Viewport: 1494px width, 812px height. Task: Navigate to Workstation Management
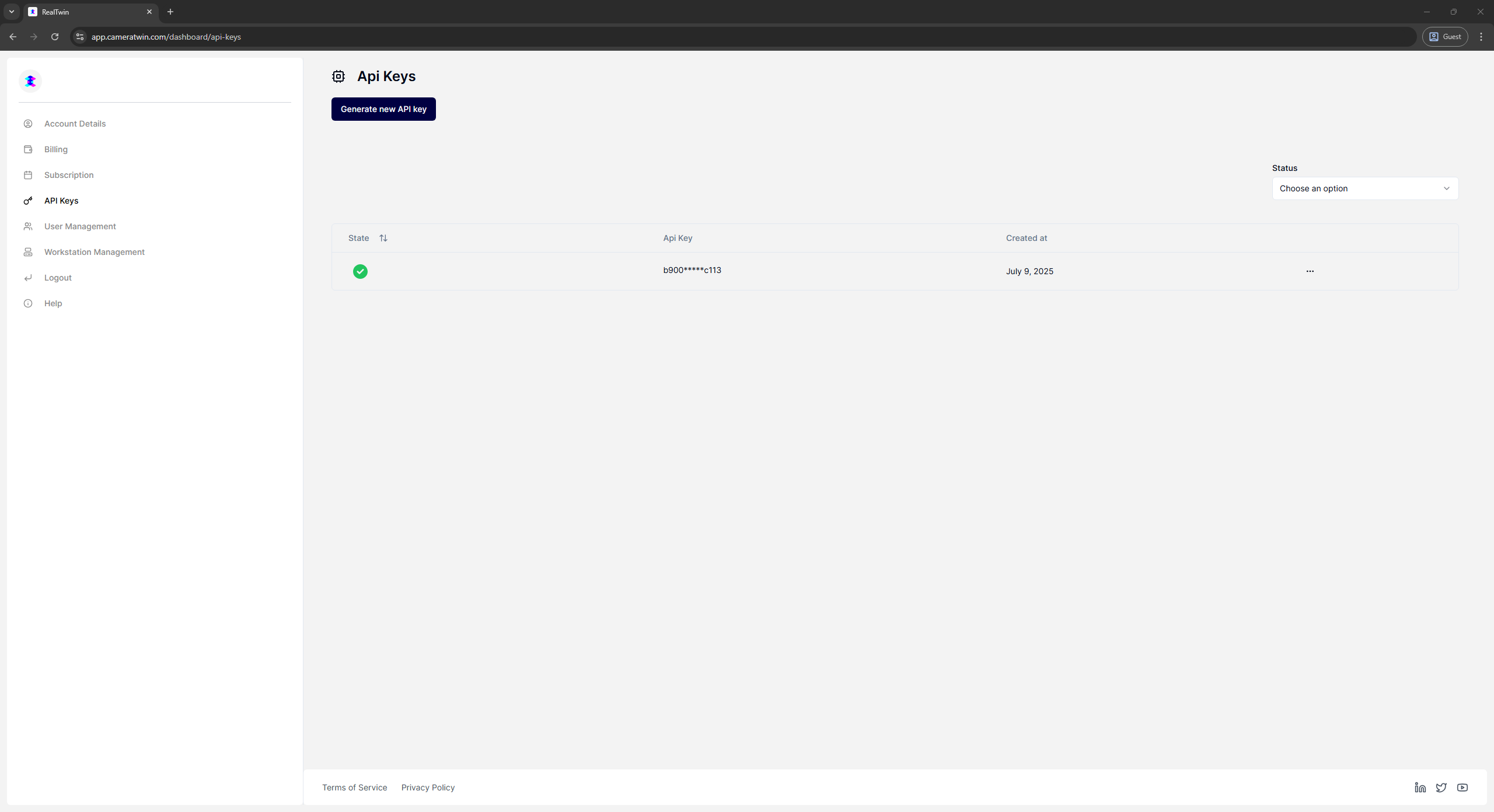[x=94, y=252]
